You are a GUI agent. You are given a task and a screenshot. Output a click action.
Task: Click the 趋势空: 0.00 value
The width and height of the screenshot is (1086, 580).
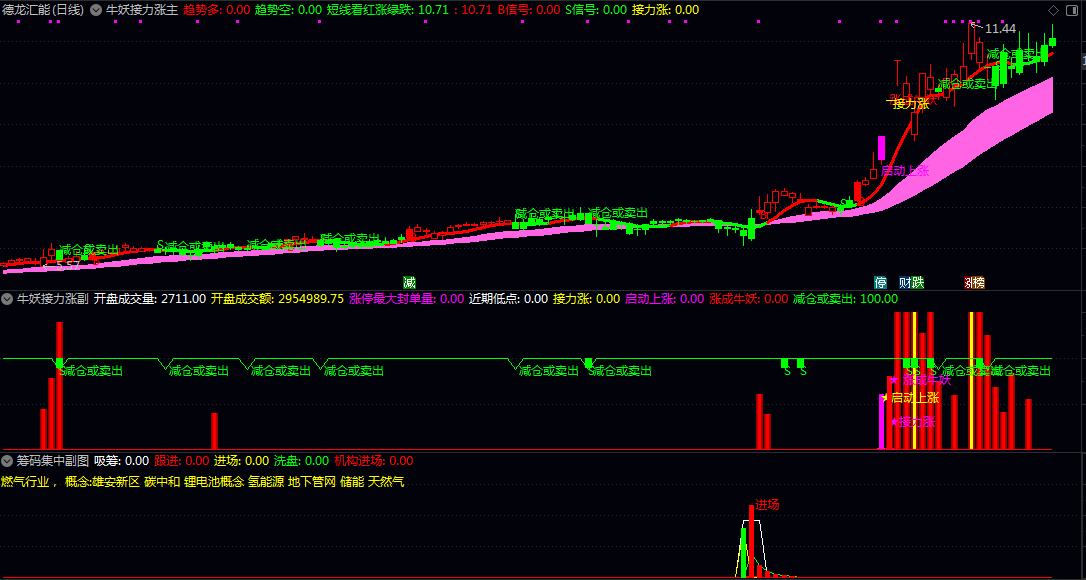288,10
